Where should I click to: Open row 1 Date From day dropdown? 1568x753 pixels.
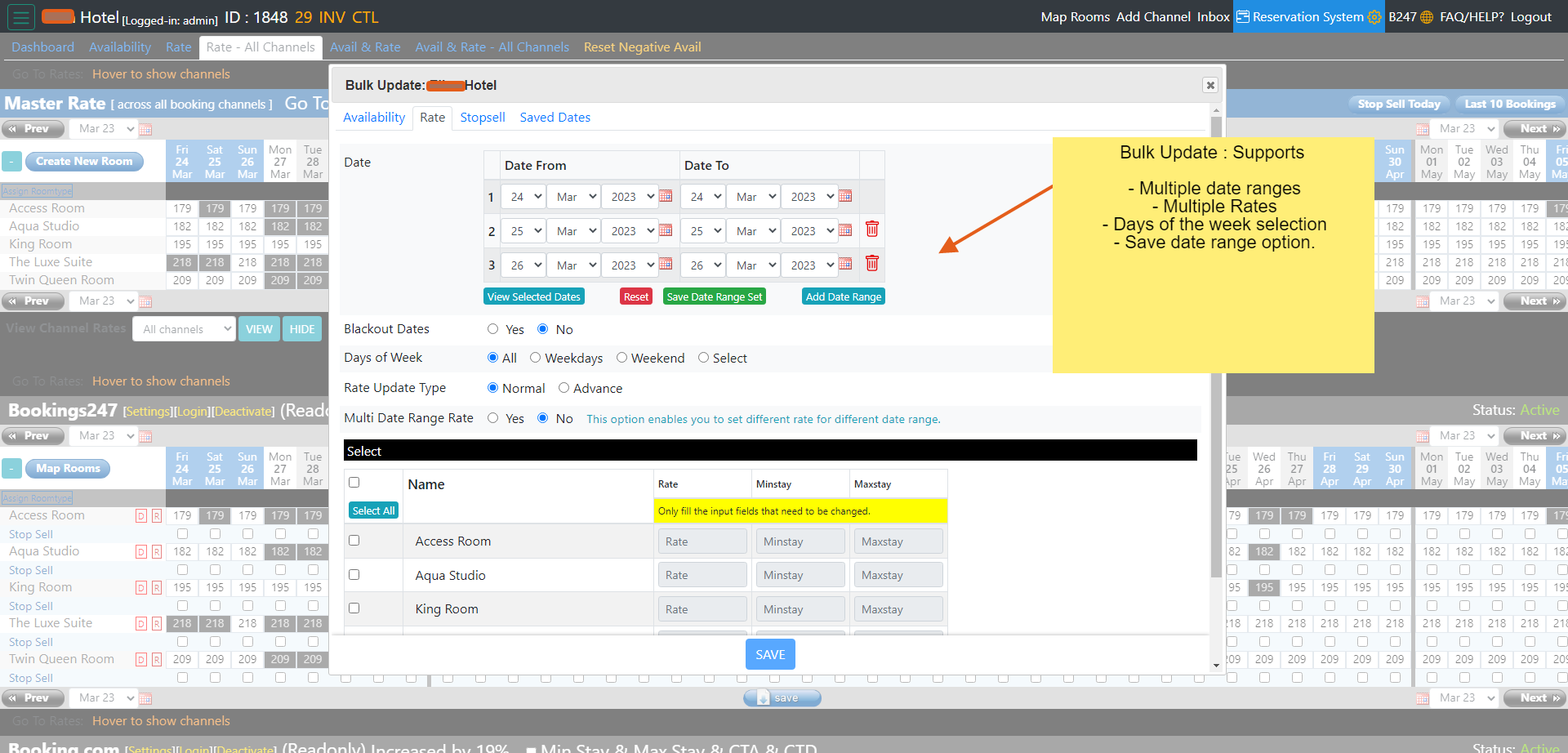pyautogui.click(x=523, y=197)
